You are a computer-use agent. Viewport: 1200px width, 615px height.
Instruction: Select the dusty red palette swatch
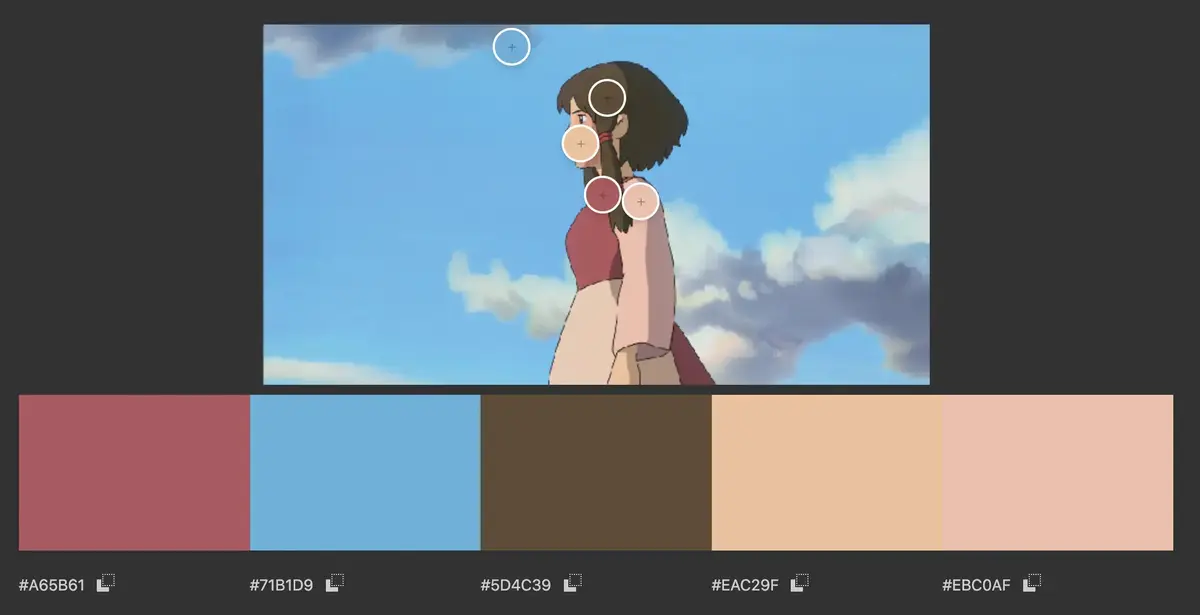pos(134,472)
